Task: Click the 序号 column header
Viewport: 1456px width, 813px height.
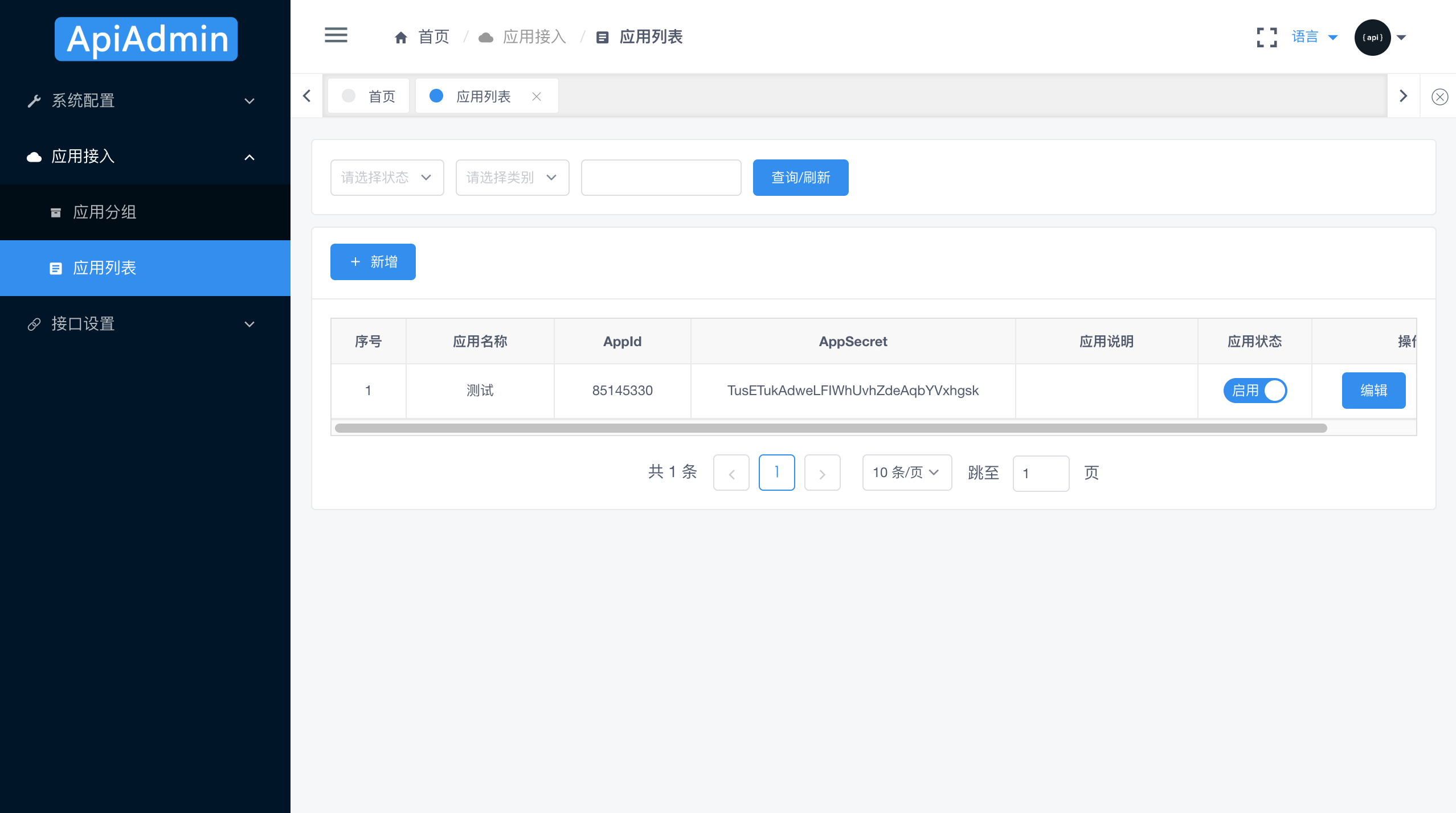Action: [369, 342]
